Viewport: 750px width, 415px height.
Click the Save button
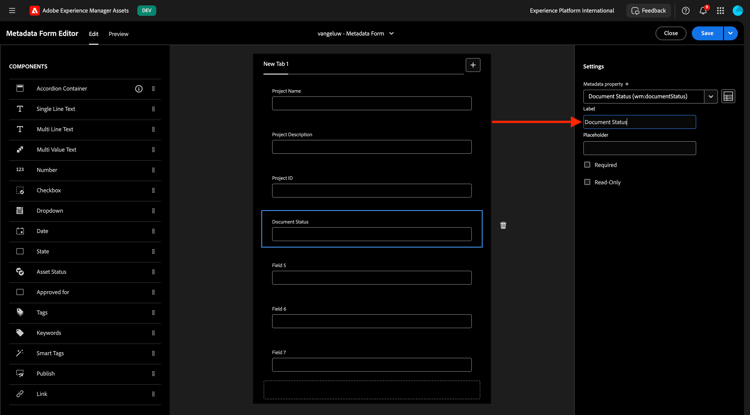click(x=707, y=33)
